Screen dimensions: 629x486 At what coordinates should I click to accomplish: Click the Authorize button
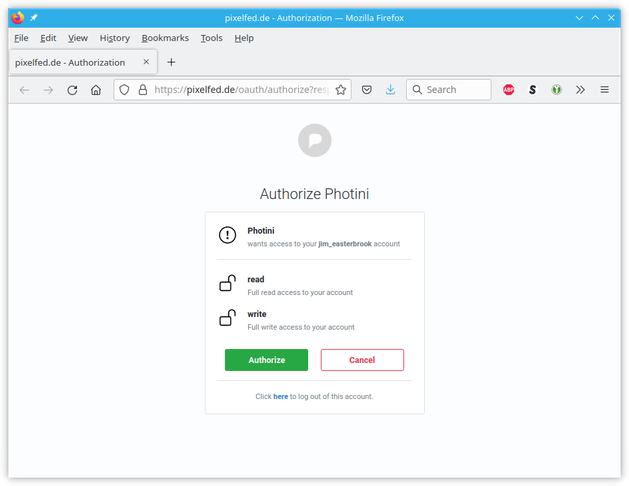click(266, 360)
